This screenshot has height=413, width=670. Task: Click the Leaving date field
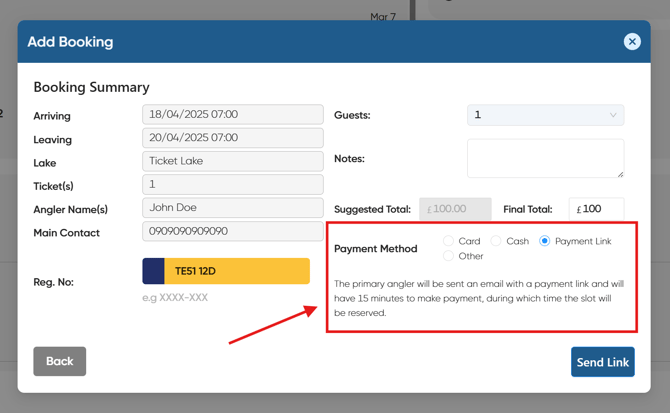click(x=232, y=138)
